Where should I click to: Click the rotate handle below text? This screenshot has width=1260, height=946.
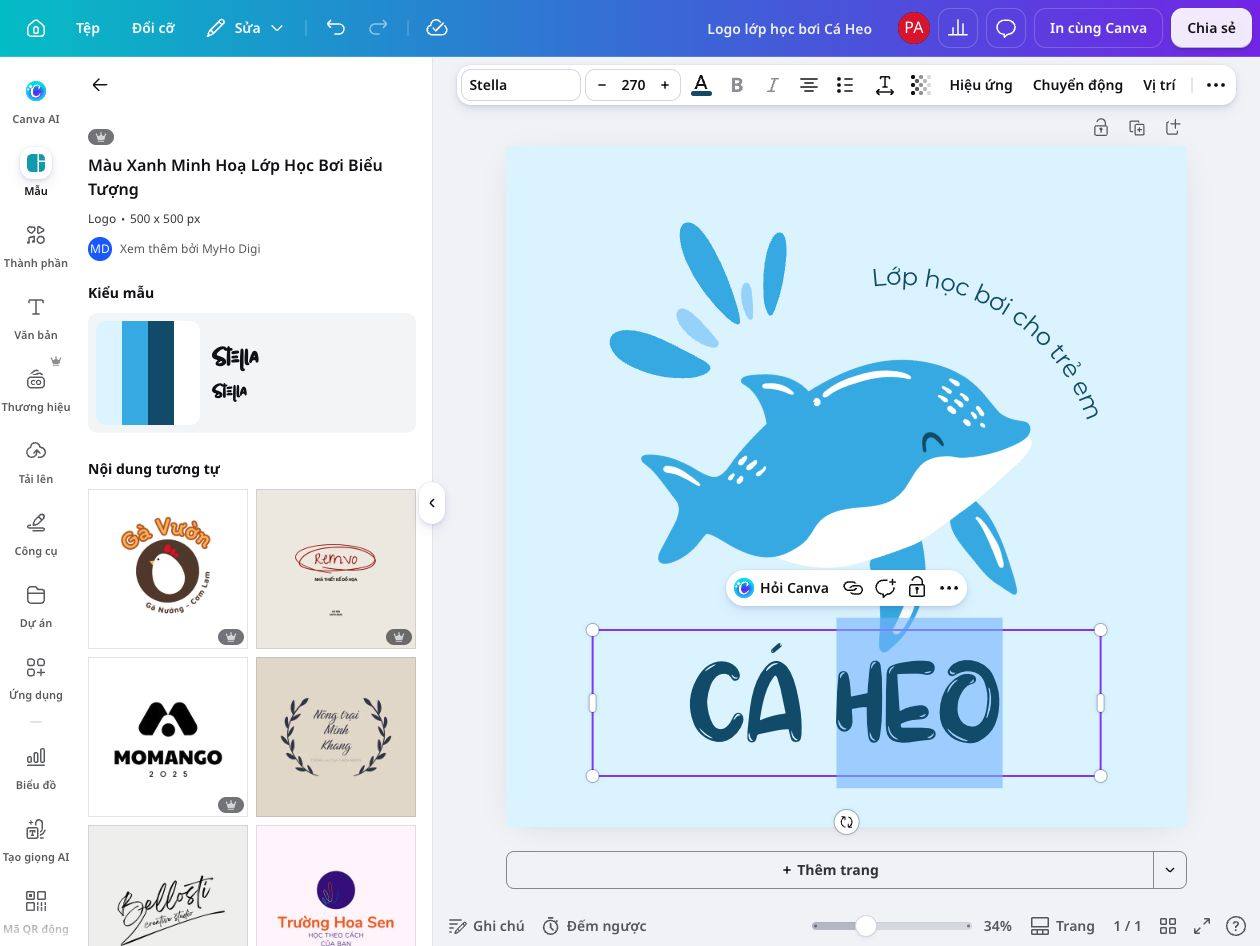point(846,822)
